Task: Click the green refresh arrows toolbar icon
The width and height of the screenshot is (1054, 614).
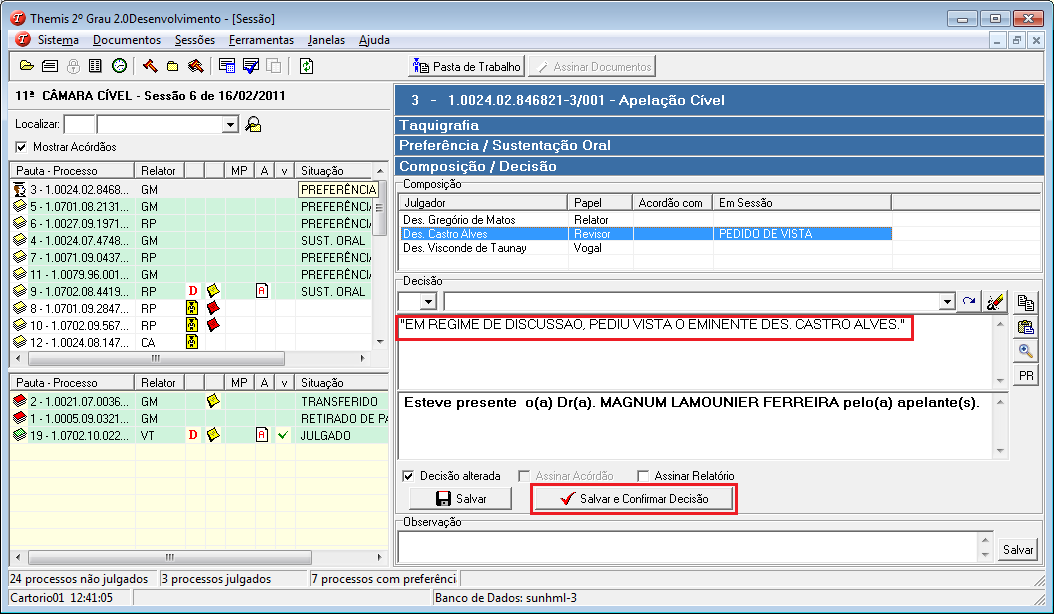Action: (x=307, y=66)
